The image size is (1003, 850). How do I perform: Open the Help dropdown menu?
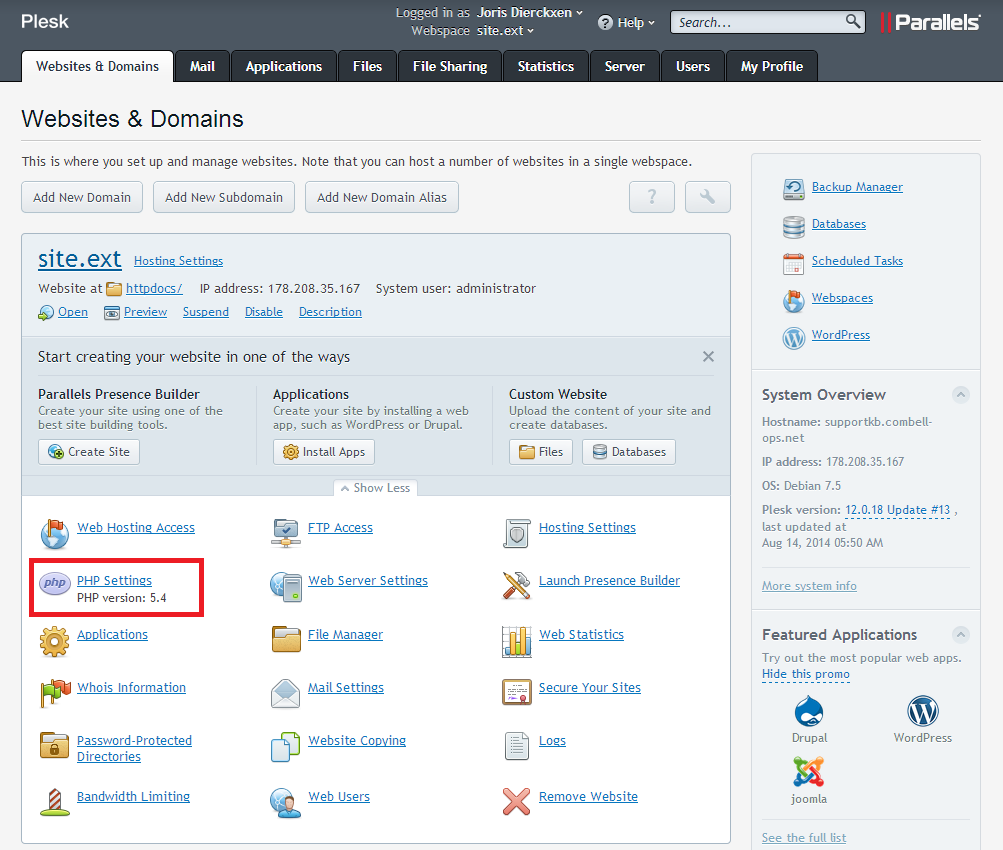click(626, 23)
